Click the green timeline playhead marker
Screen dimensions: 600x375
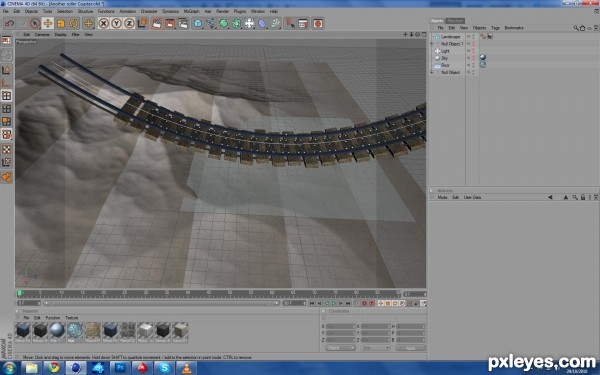click(x=19, y=293)
